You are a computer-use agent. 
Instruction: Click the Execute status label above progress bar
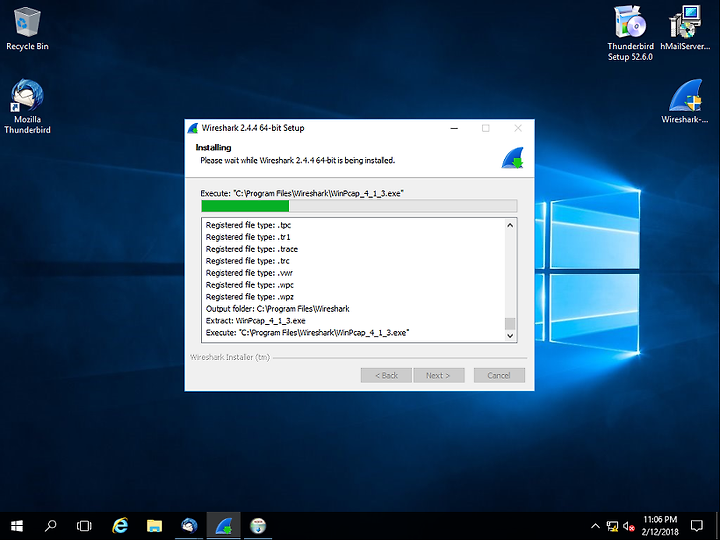(302, 193)
